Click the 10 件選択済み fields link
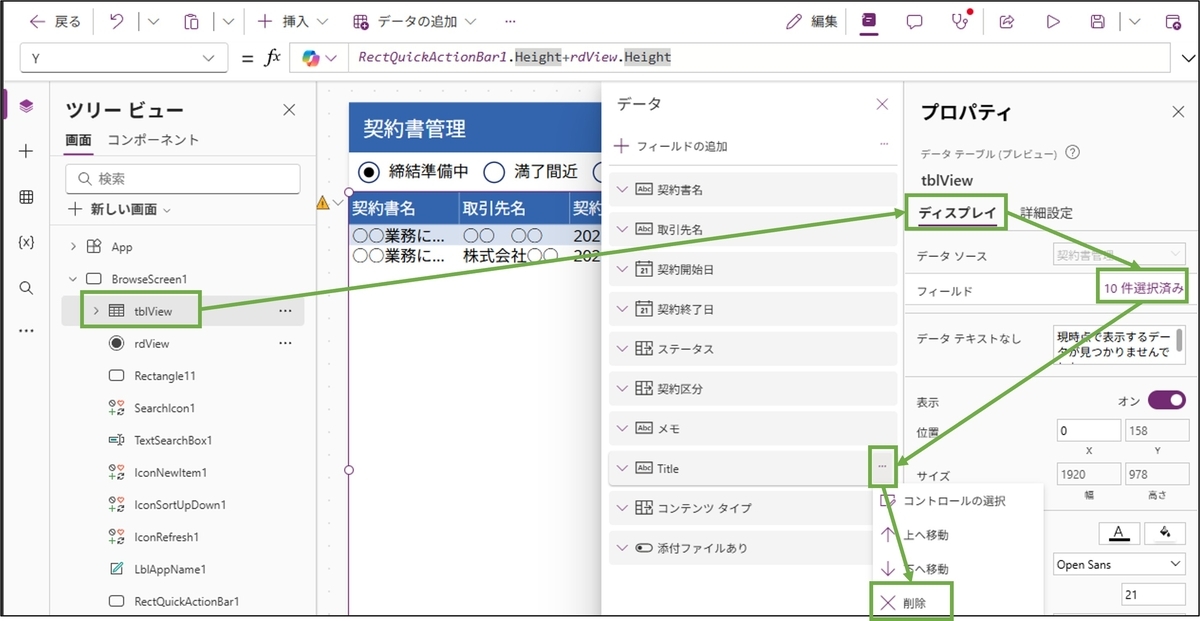 click(x=1144, y=289)
